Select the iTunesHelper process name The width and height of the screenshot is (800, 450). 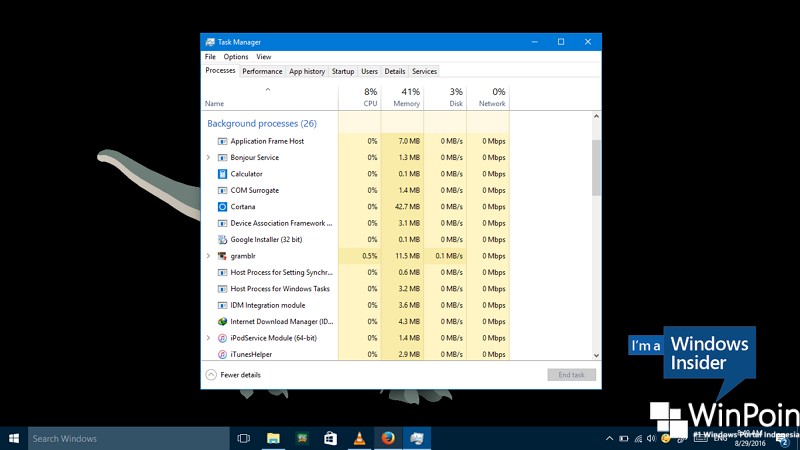pyautogui.click(x=251, y=355)
